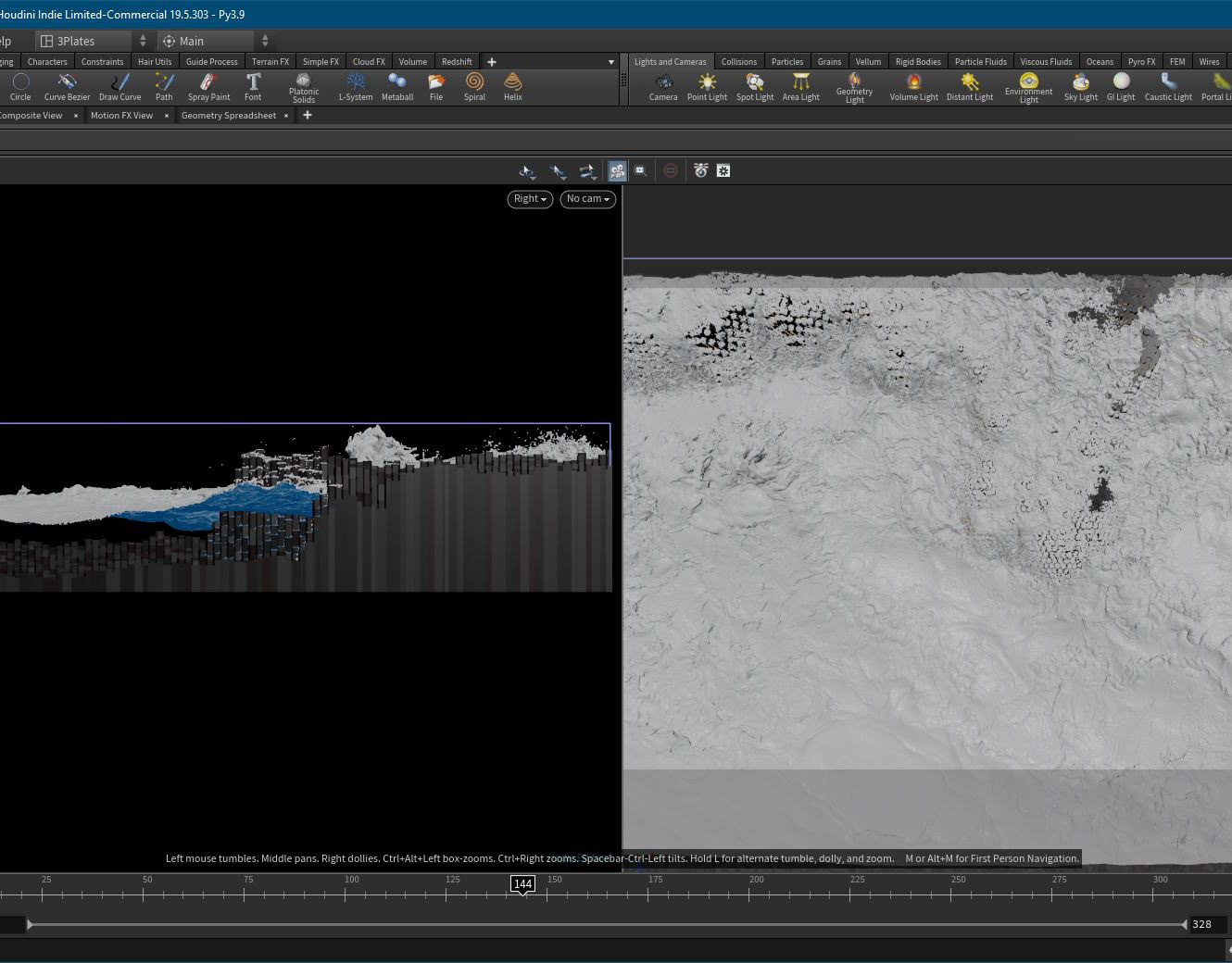Add an Environment Light

coord(1028,87)
